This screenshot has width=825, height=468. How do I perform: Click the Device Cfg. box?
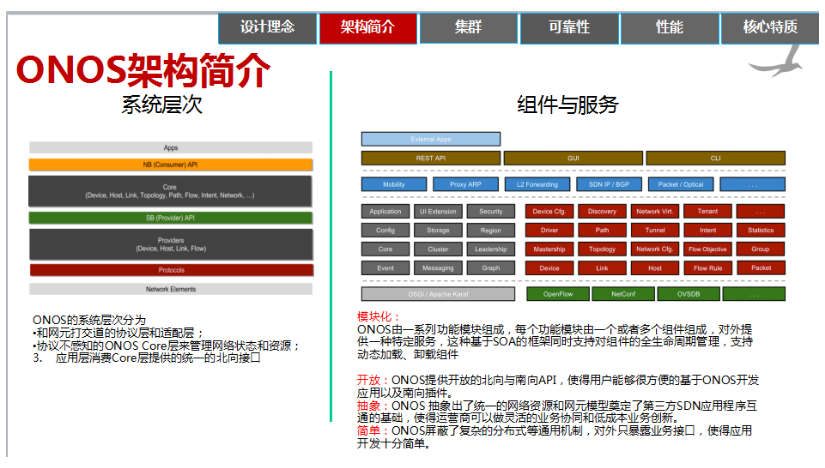click(x=549, y=211)
